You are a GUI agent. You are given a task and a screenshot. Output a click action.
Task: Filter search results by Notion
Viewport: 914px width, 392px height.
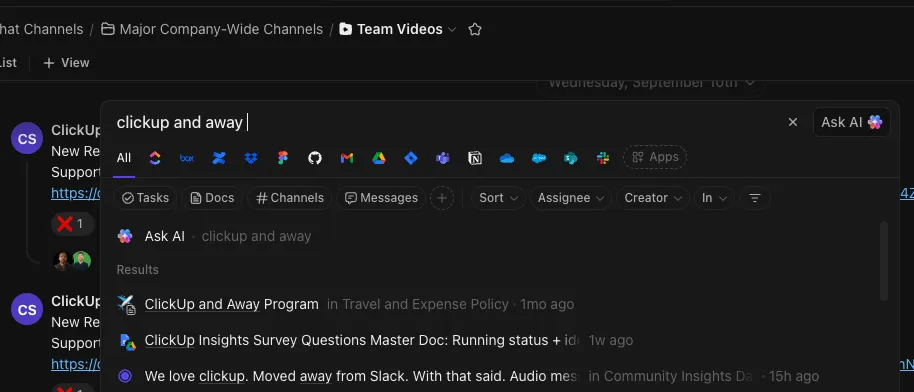click(x=475, y=158)
